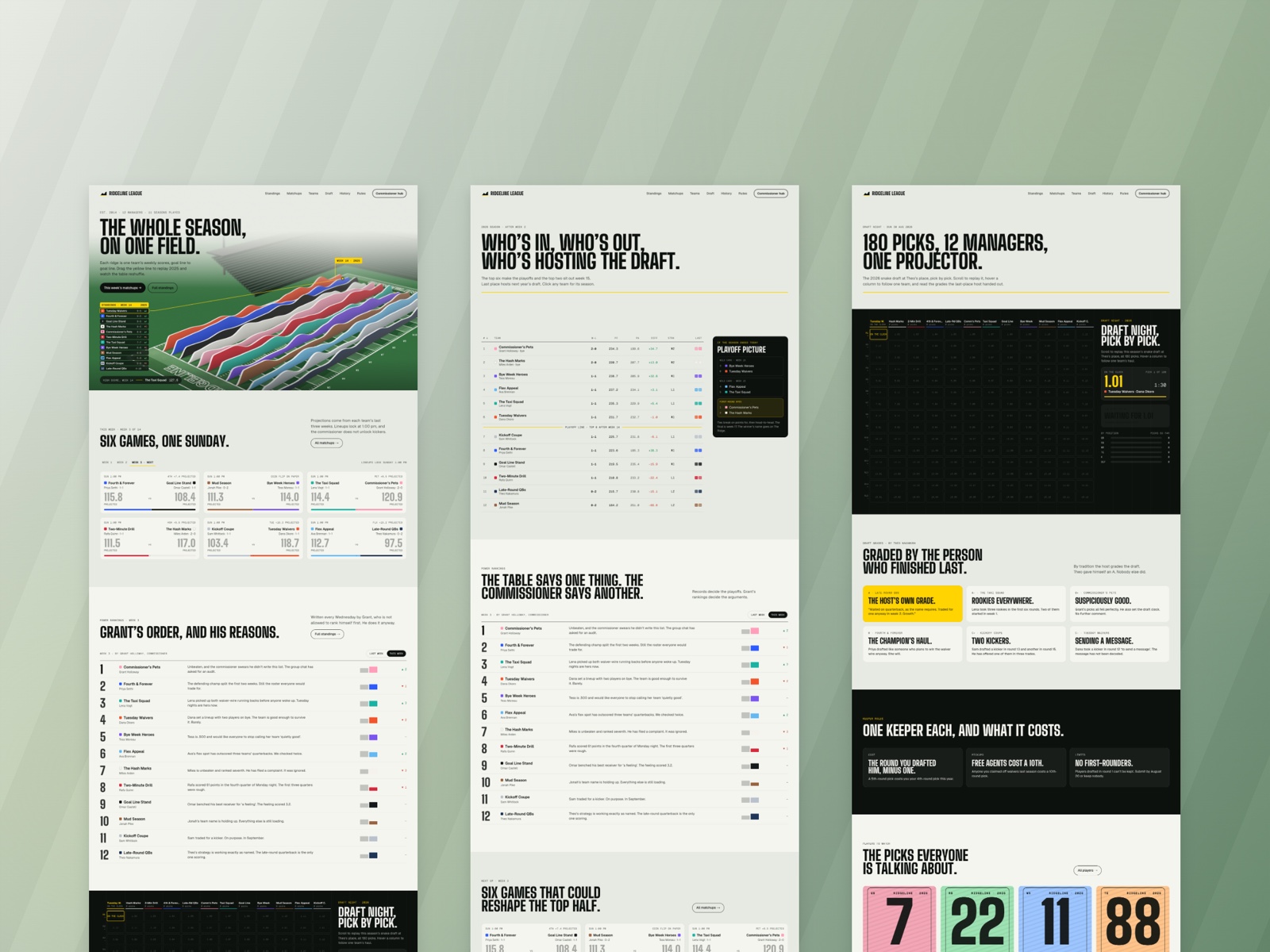Click 'Full standings' beside Grant's Order heading

point(327,634)
